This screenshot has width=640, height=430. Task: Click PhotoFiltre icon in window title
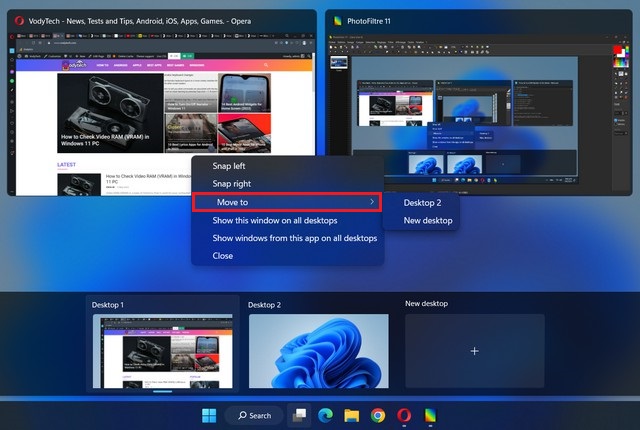point(338,21)
